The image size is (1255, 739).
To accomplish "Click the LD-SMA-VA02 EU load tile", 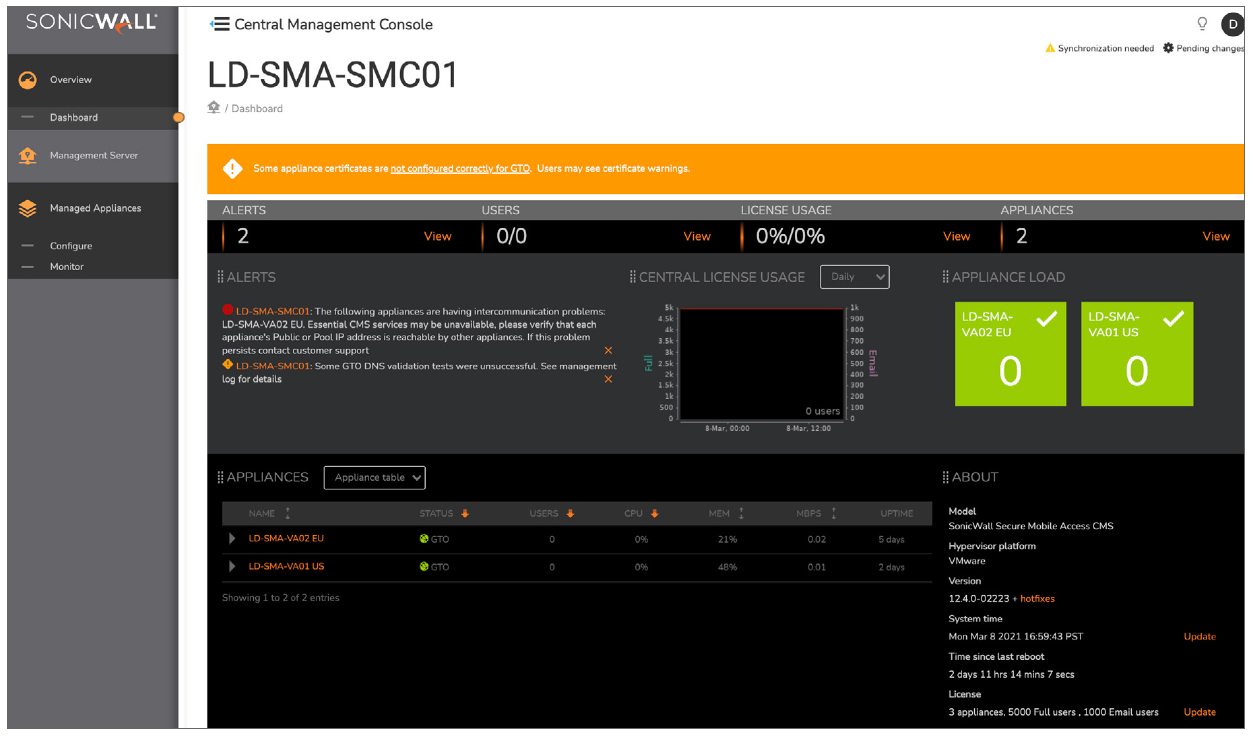I will (1010, 354).
